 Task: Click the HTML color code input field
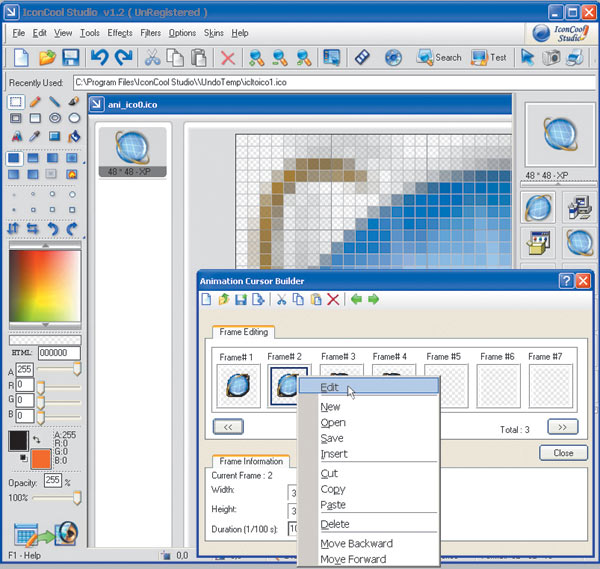pyautogui.click(x=59, y=353)
